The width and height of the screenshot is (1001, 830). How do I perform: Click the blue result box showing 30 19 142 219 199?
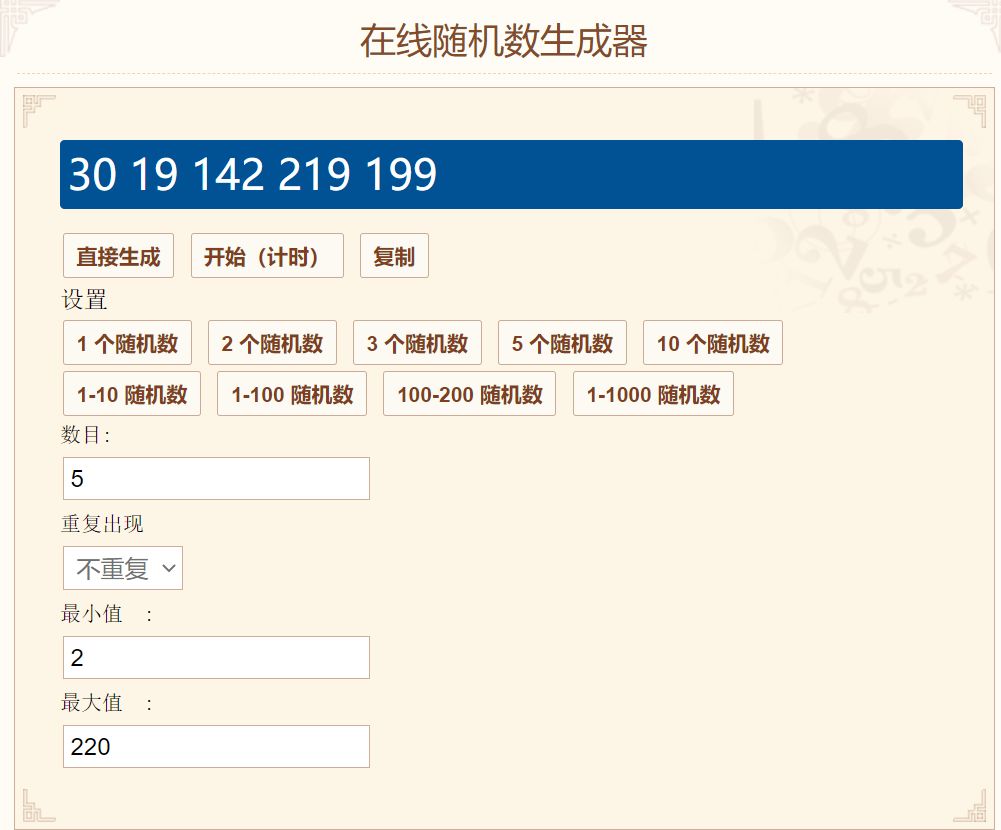pos(511,174)
